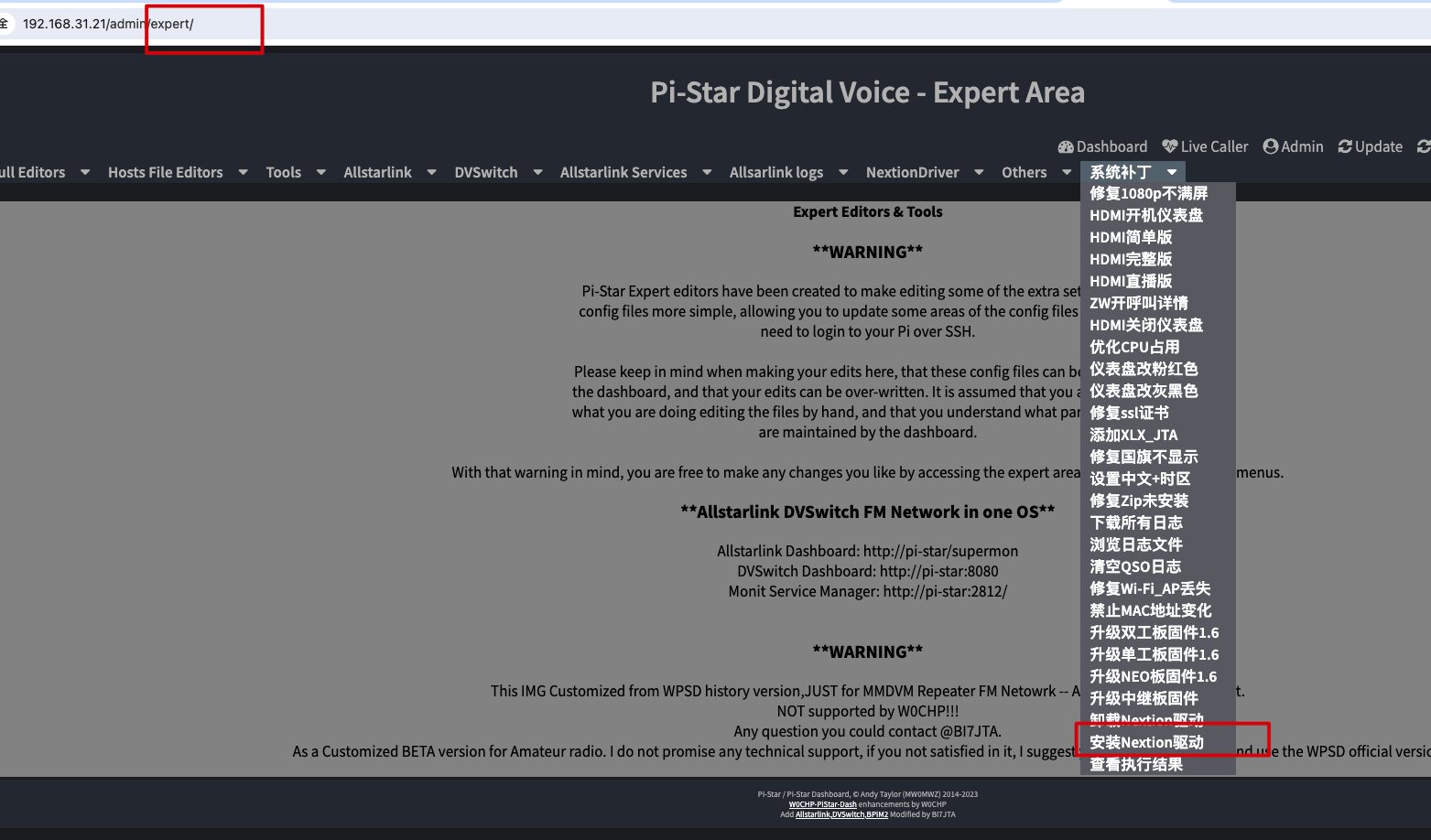Expand the Tools dropdown arrow

pos(321,172)
